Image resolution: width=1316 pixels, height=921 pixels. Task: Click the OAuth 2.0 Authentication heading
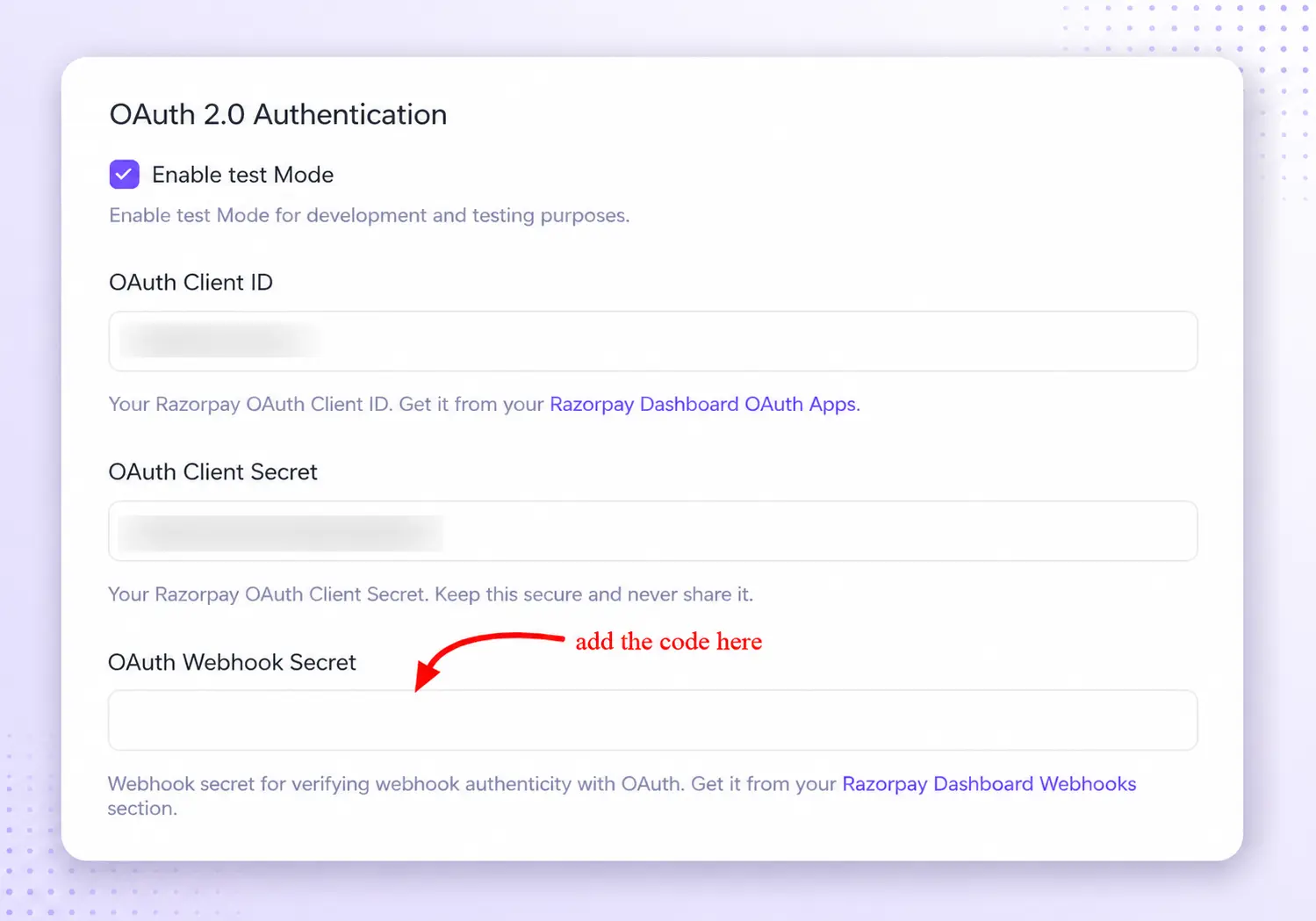(x=277, y=114)
